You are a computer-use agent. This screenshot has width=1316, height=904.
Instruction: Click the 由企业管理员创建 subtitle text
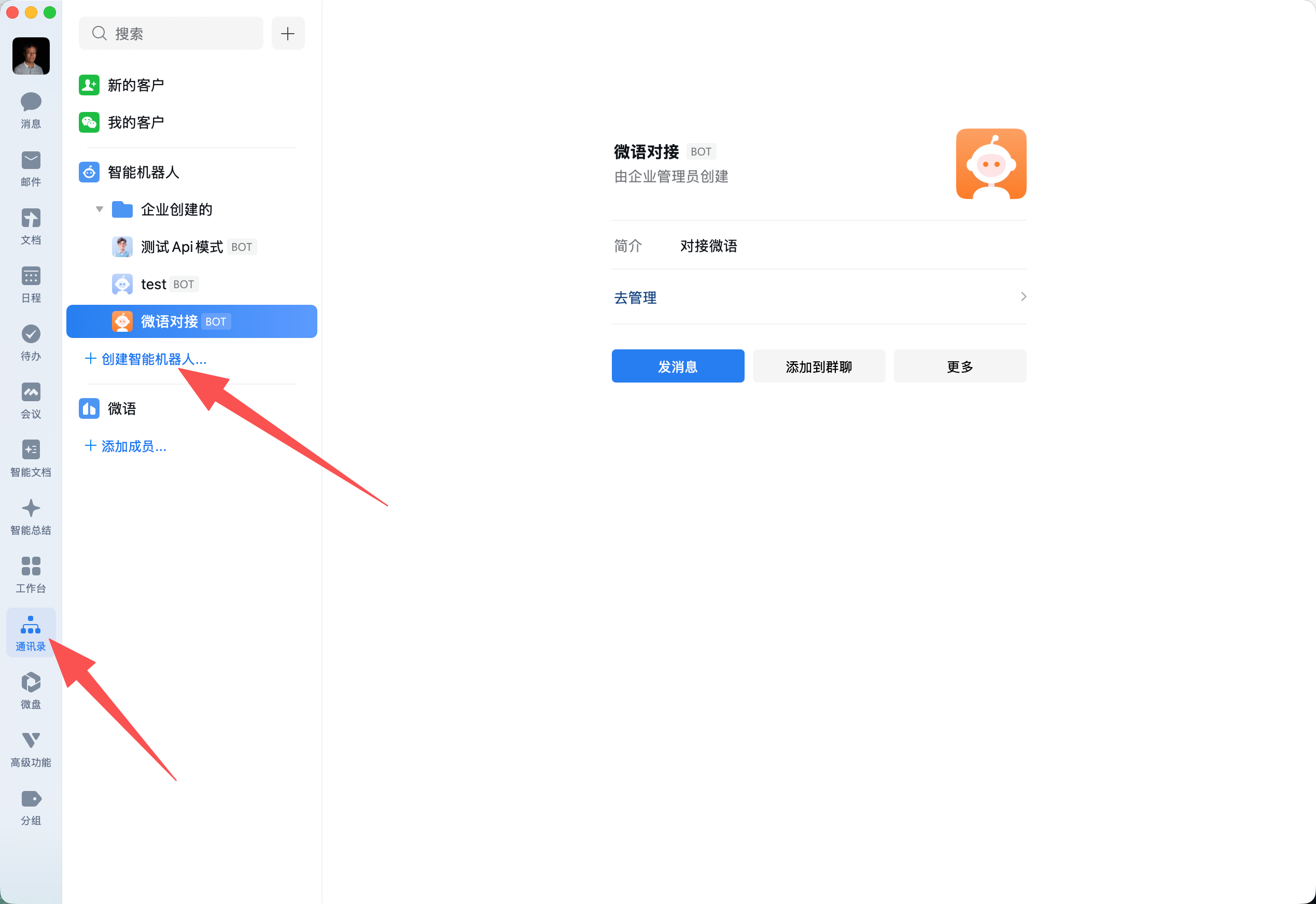[x=671, y=177]
